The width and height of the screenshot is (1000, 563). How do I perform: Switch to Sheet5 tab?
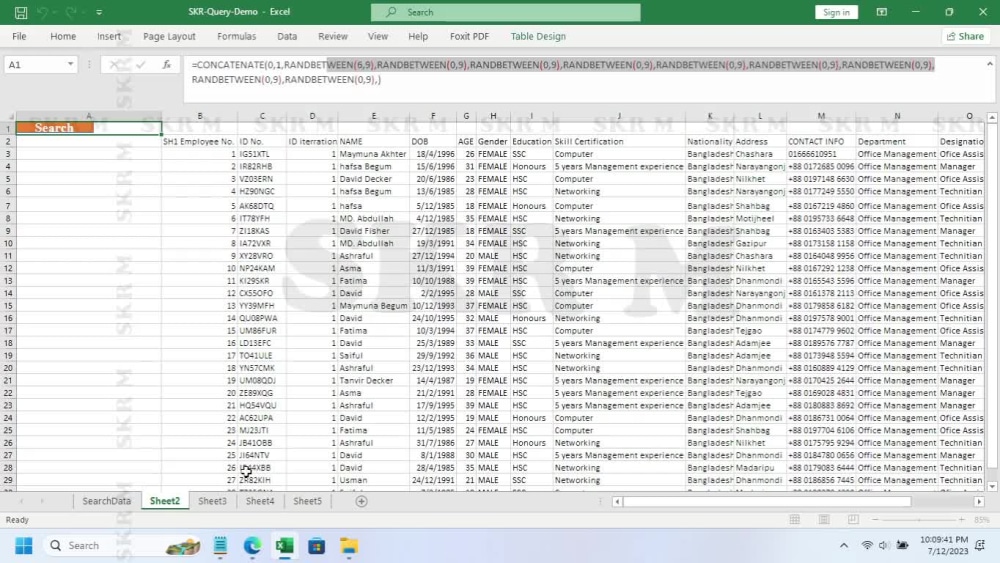[x=307, y=501]
